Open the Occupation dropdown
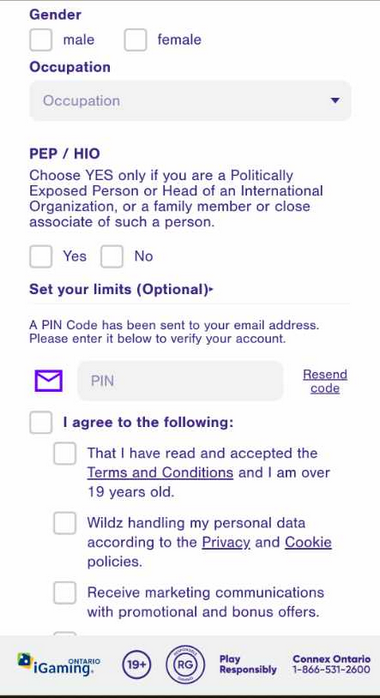The height and width of the screenshot is (698, 380). (x=190, y=101)
